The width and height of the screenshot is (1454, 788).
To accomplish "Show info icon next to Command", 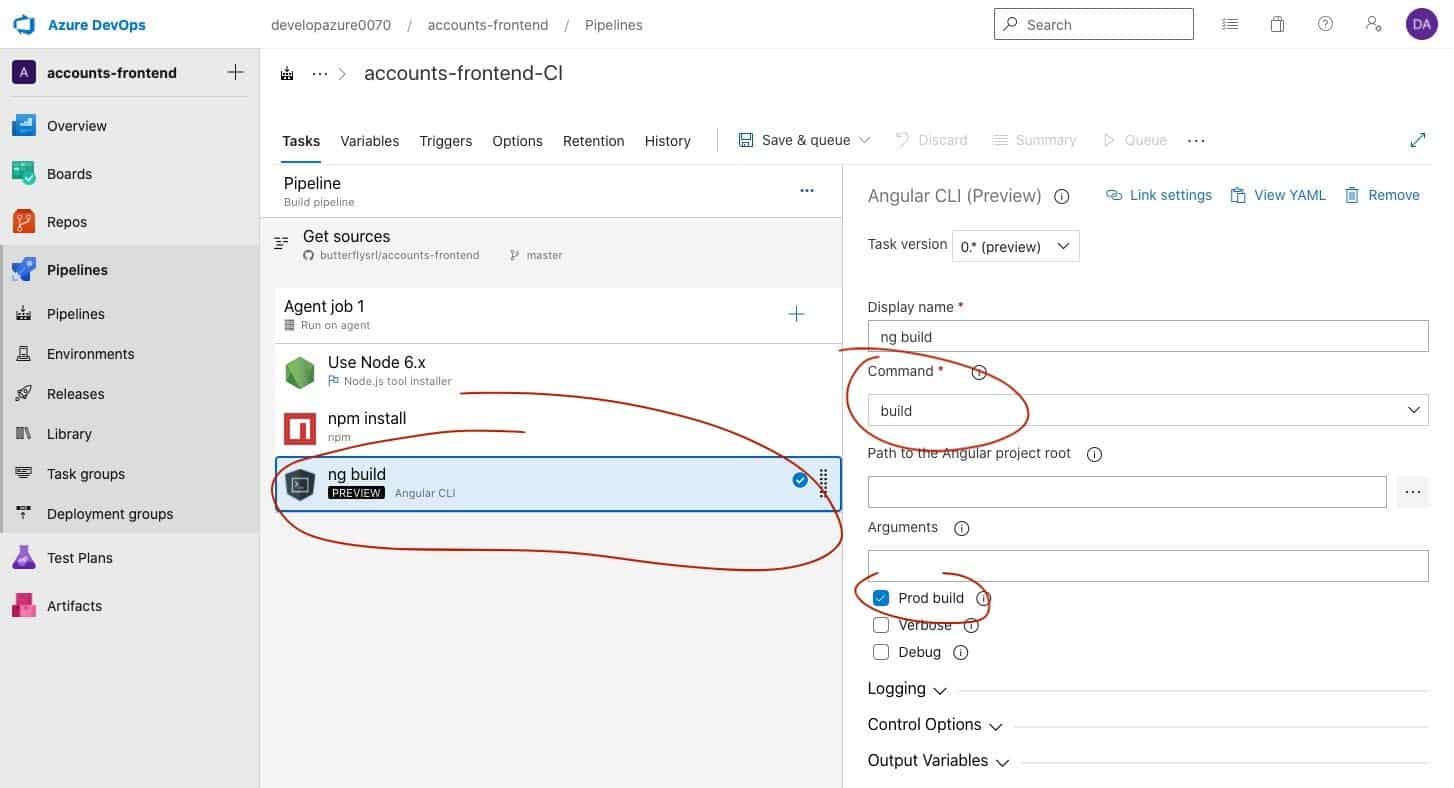I will click(x=979, y=372).
